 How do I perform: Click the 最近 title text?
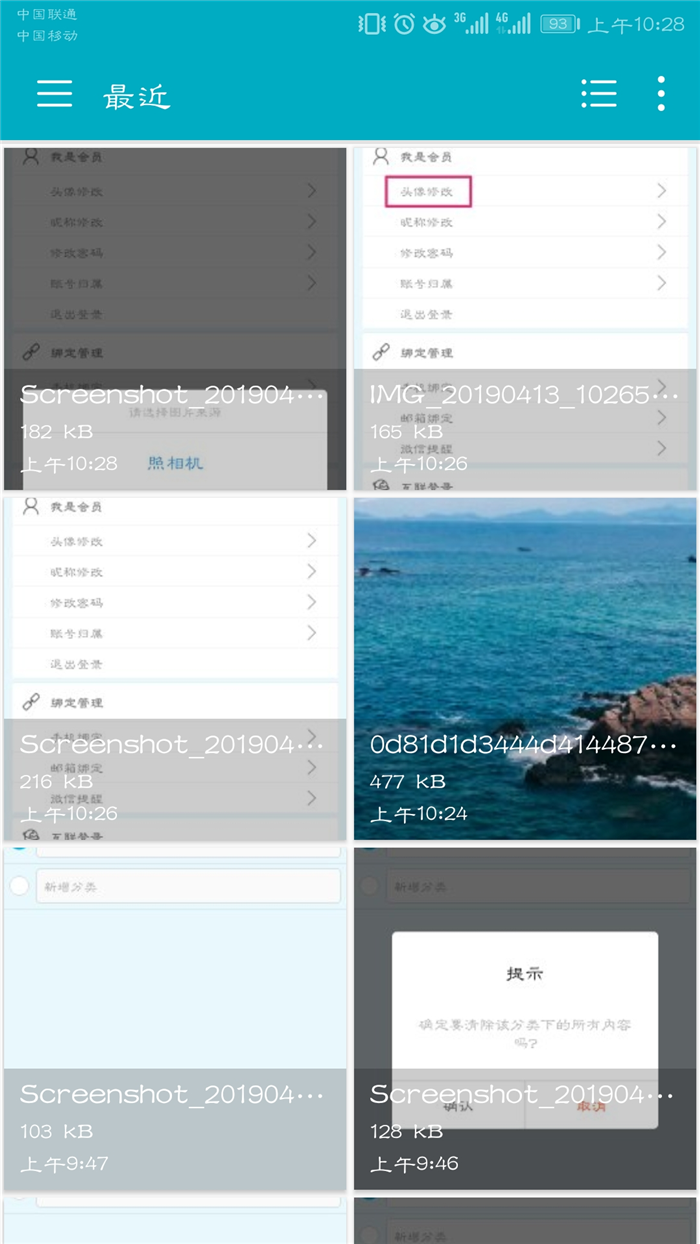[137, 96]
